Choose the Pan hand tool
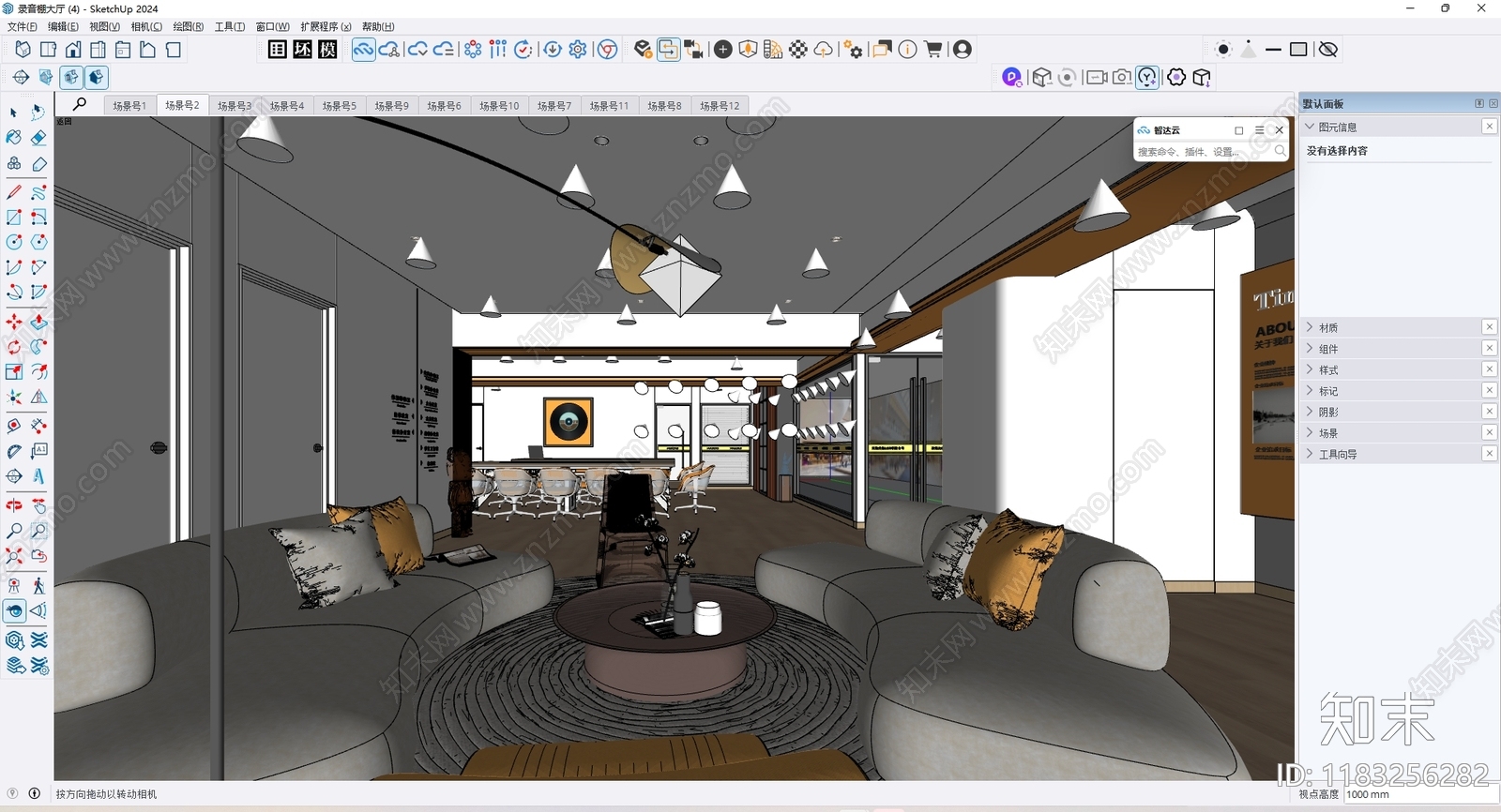 [x=38, y=505]
